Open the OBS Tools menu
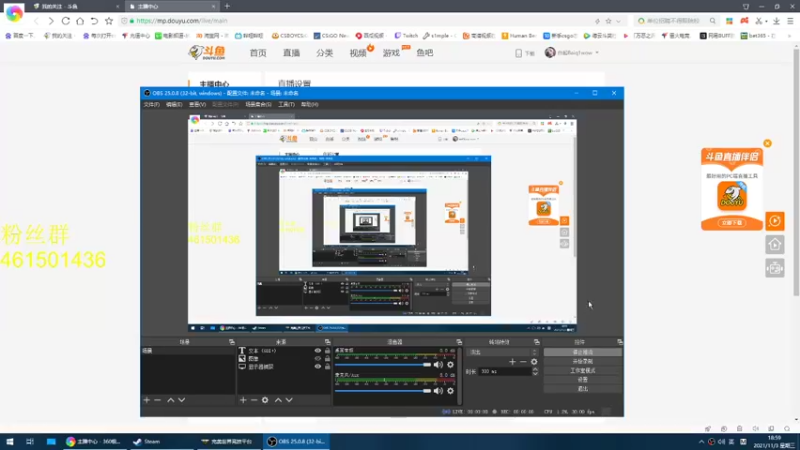The height and width of the screenshot is (450, 800). tap(286, 105)
